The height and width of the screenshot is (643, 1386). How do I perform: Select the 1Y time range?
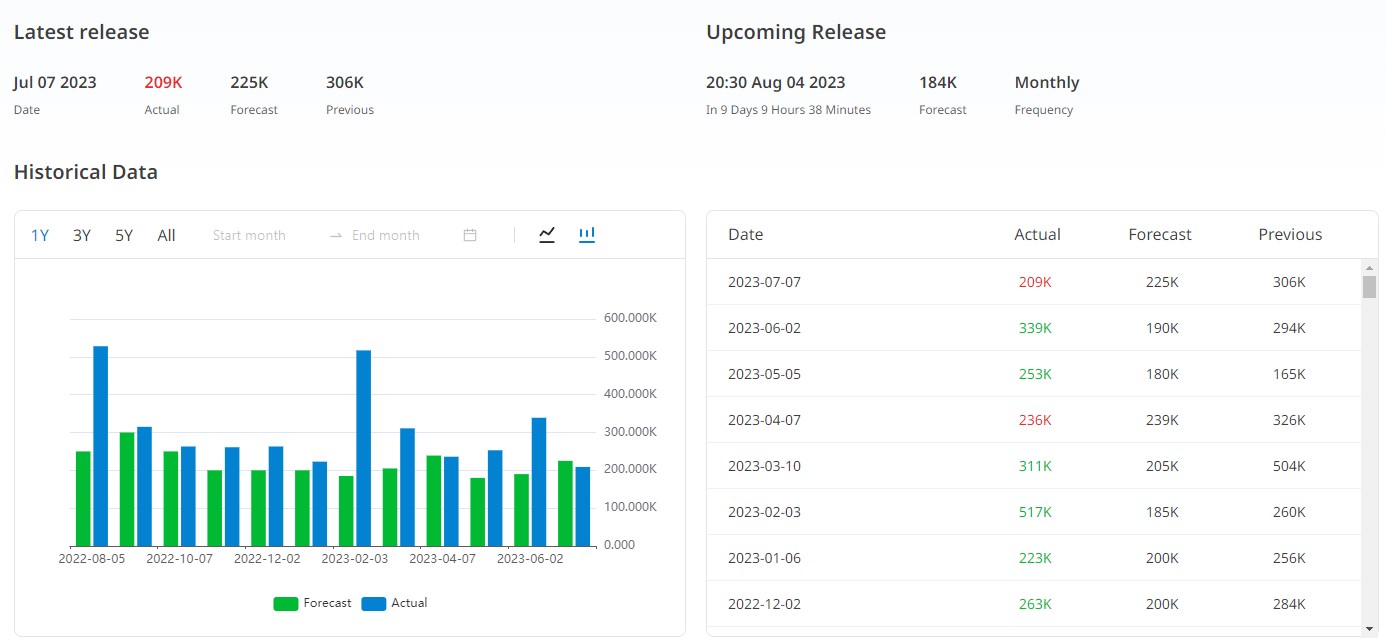[x=40, y=236]
